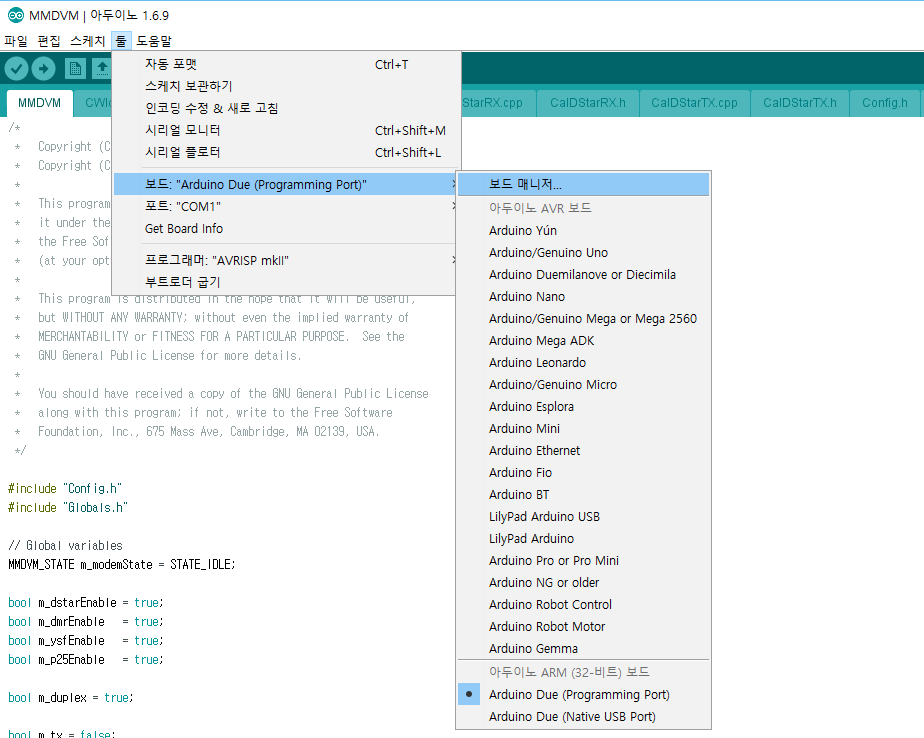This screenshot has height=738, width=924.
Task: Select Arduino/Genuino Micro board
Action: pos(583,385)
